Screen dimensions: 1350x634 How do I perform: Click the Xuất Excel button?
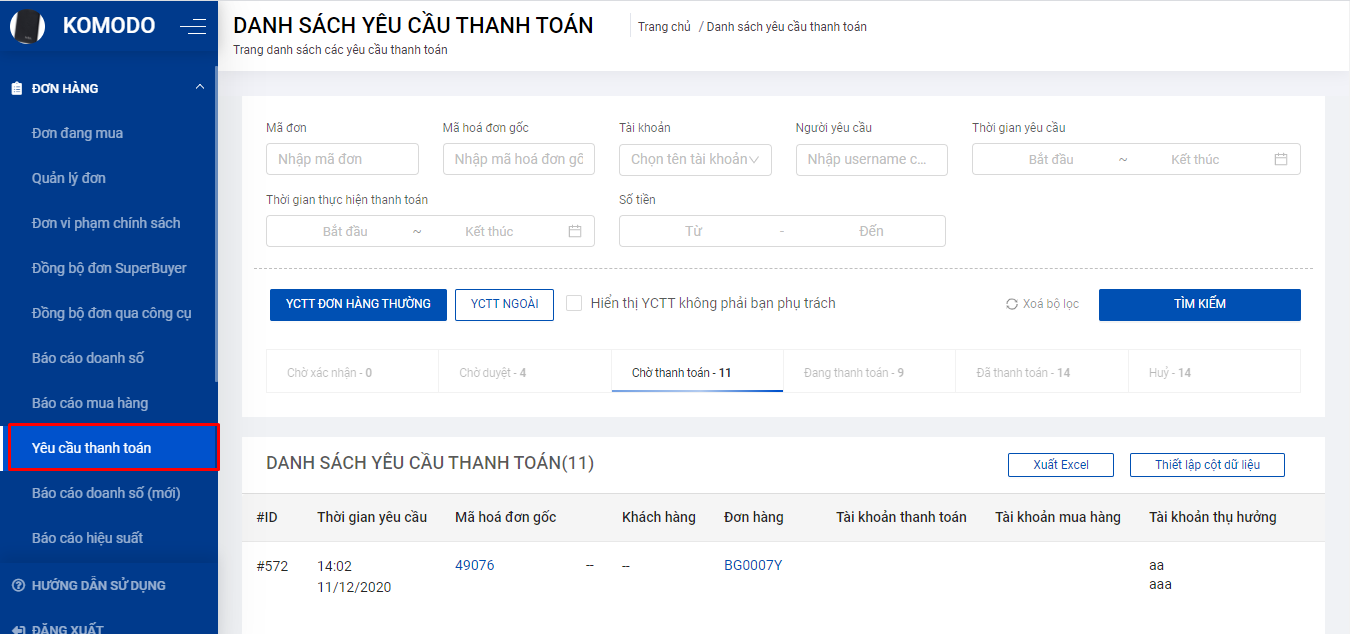[x=1061, y=465]
